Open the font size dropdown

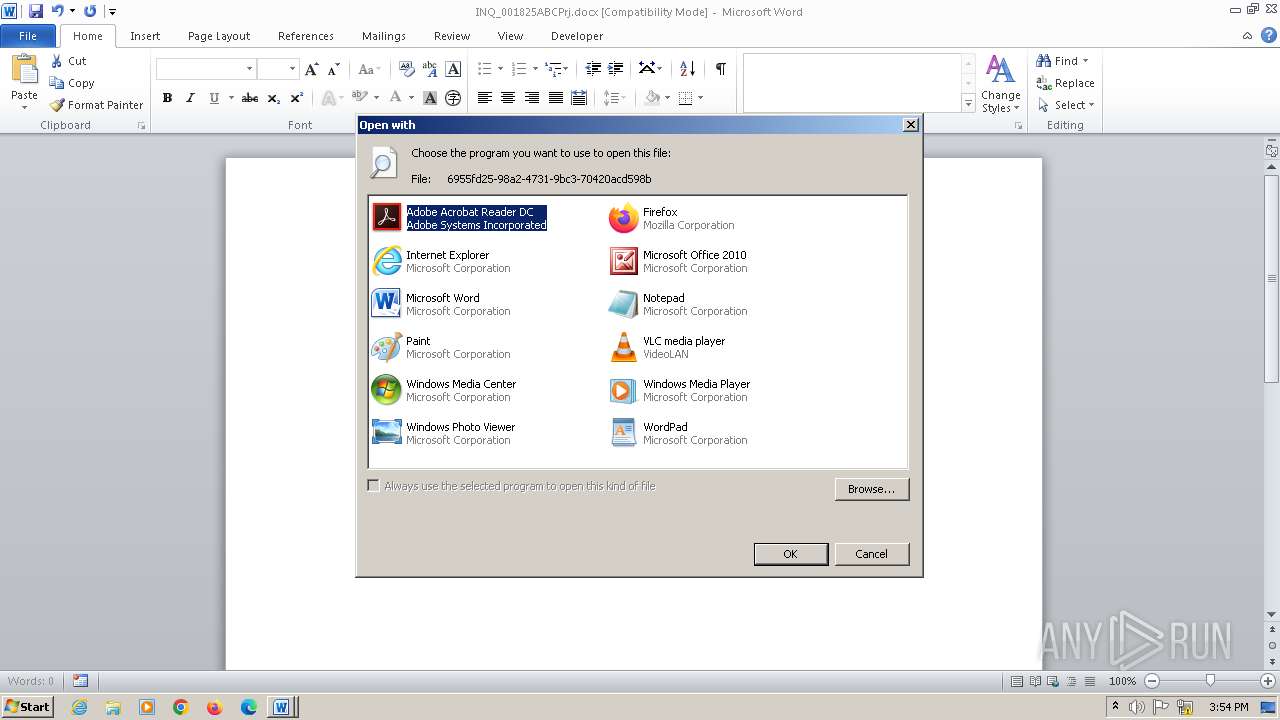pos(292,69)
